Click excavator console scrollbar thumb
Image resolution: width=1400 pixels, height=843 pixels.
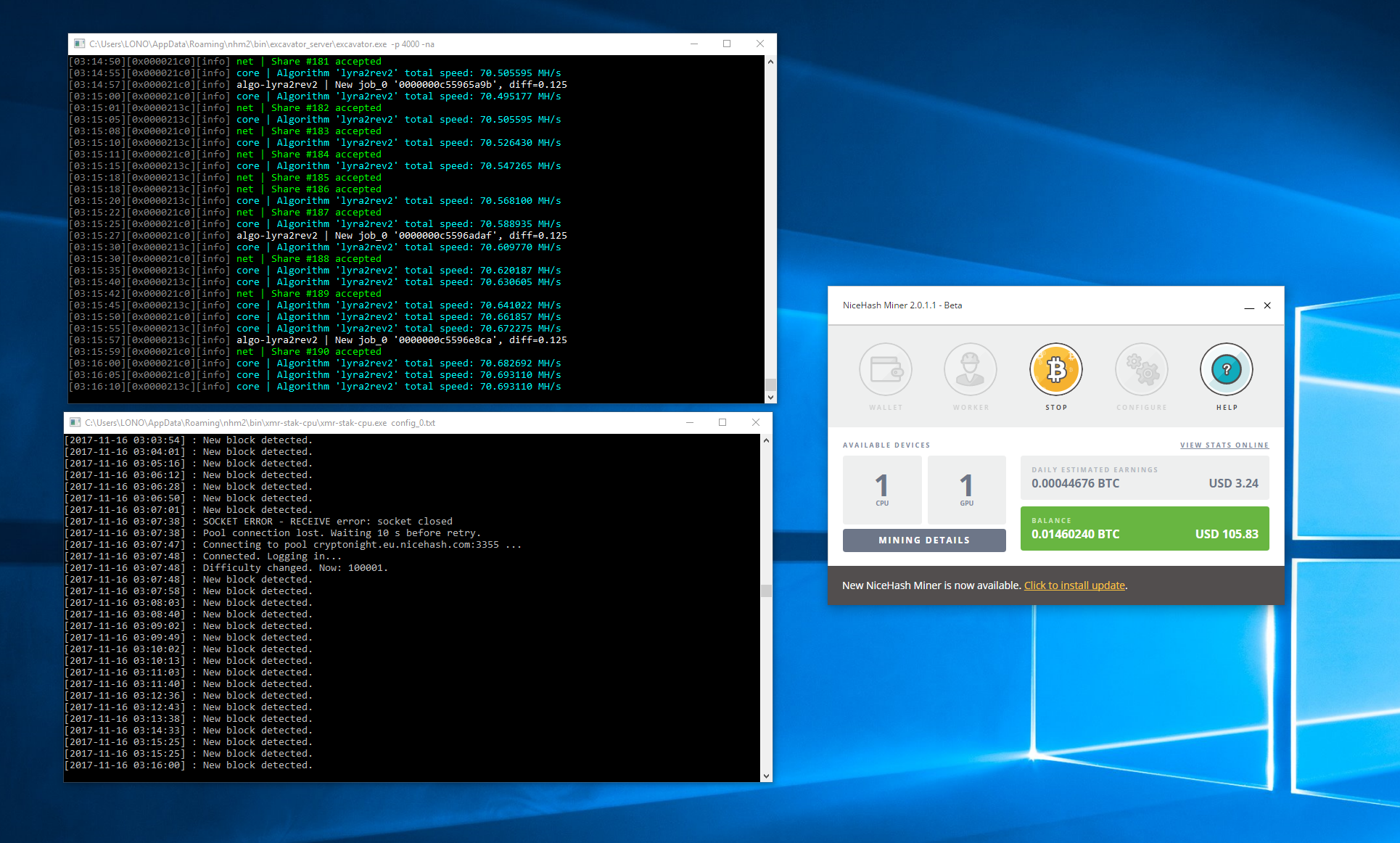(x=770, y=385)
